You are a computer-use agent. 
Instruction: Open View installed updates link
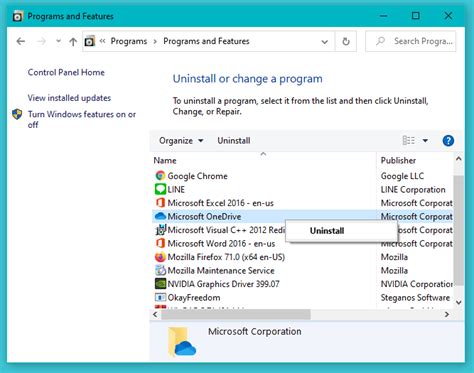[69, 98]
